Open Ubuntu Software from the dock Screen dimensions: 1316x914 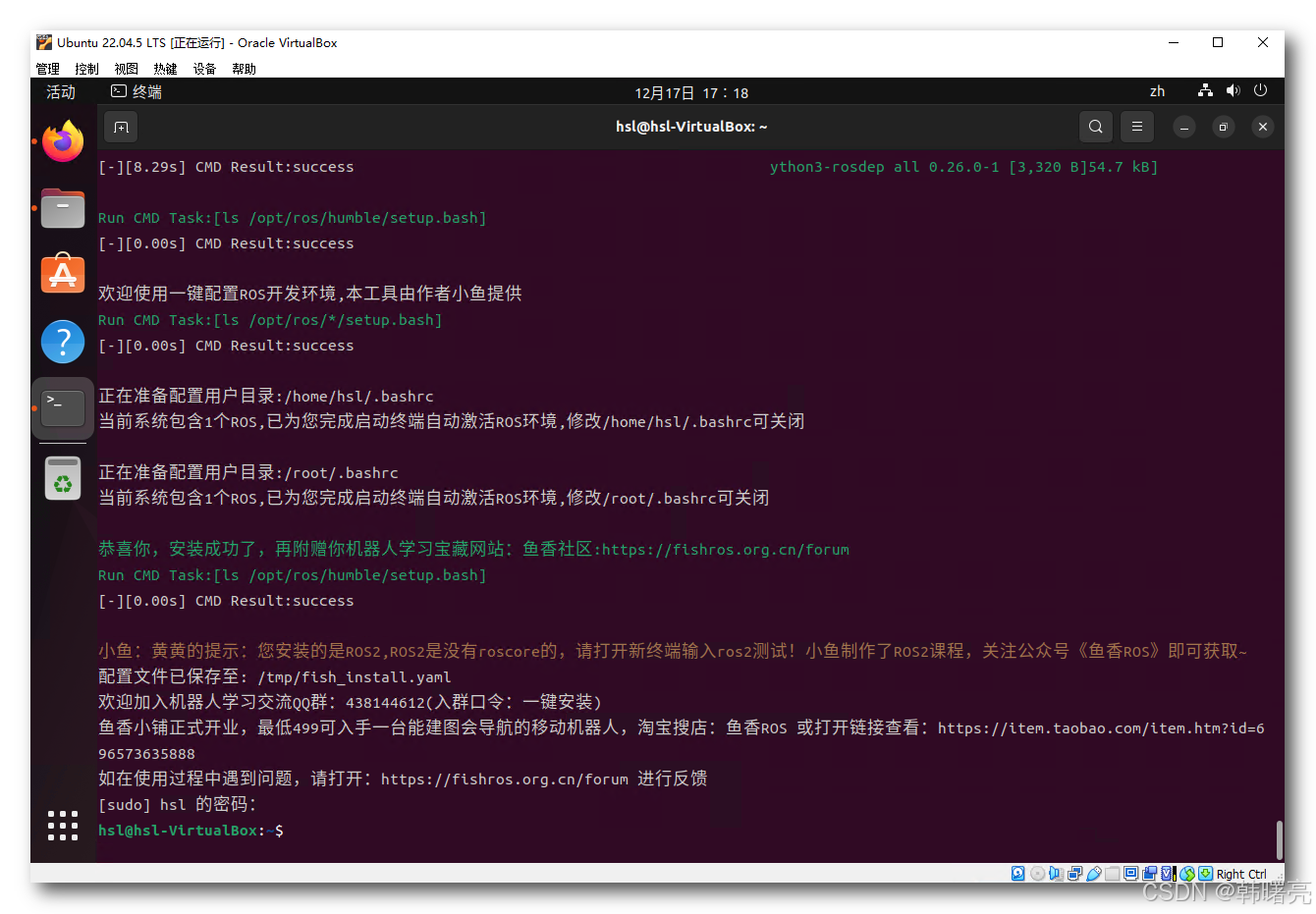point(62,274)
